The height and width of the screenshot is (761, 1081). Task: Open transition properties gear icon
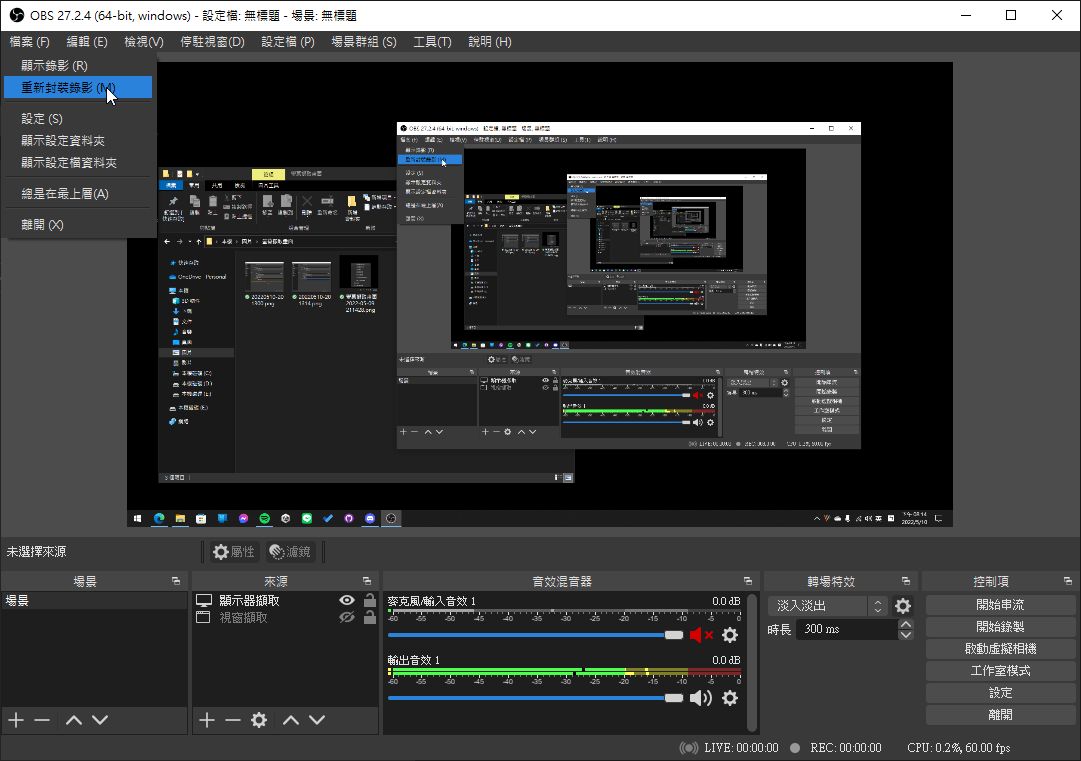coord(903,606)
